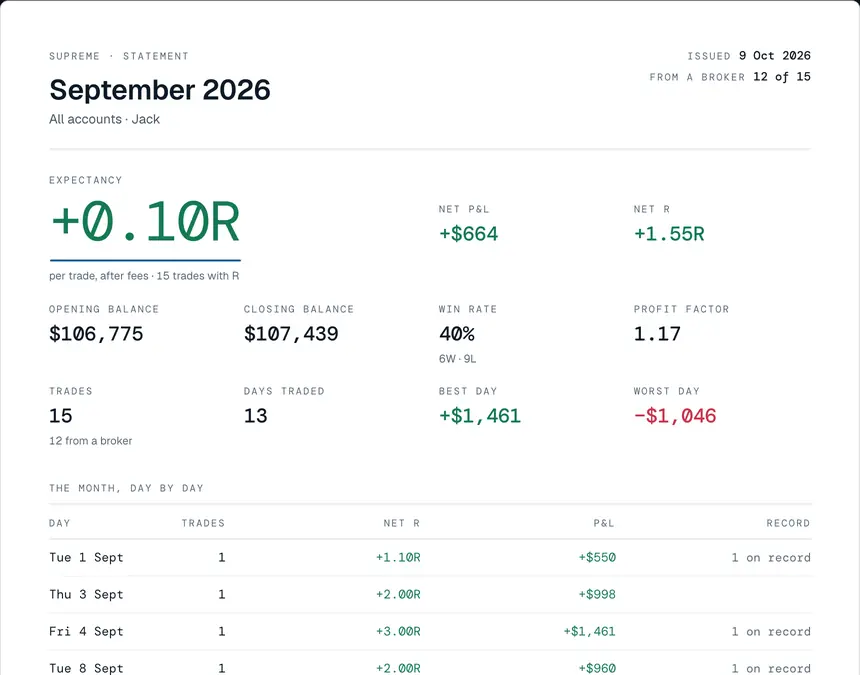Click +$550 in the Tue 1 Sept row
The image size is (860, 675).
[597, 558]
